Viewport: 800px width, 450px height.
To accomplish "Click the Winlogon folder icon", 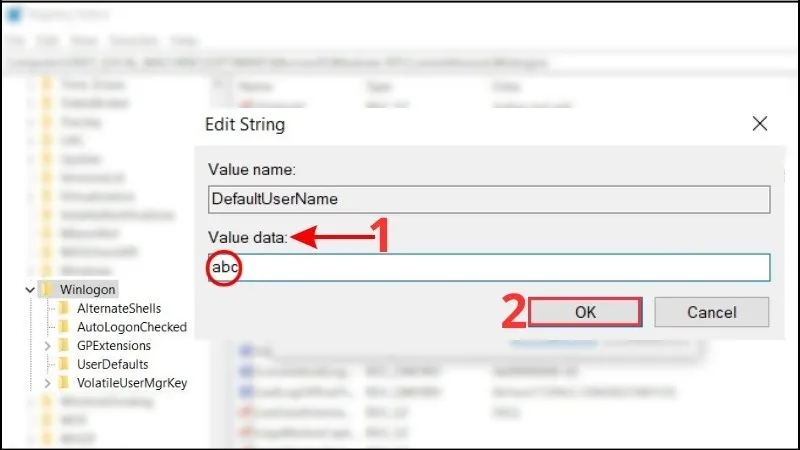I will [46, 290].
